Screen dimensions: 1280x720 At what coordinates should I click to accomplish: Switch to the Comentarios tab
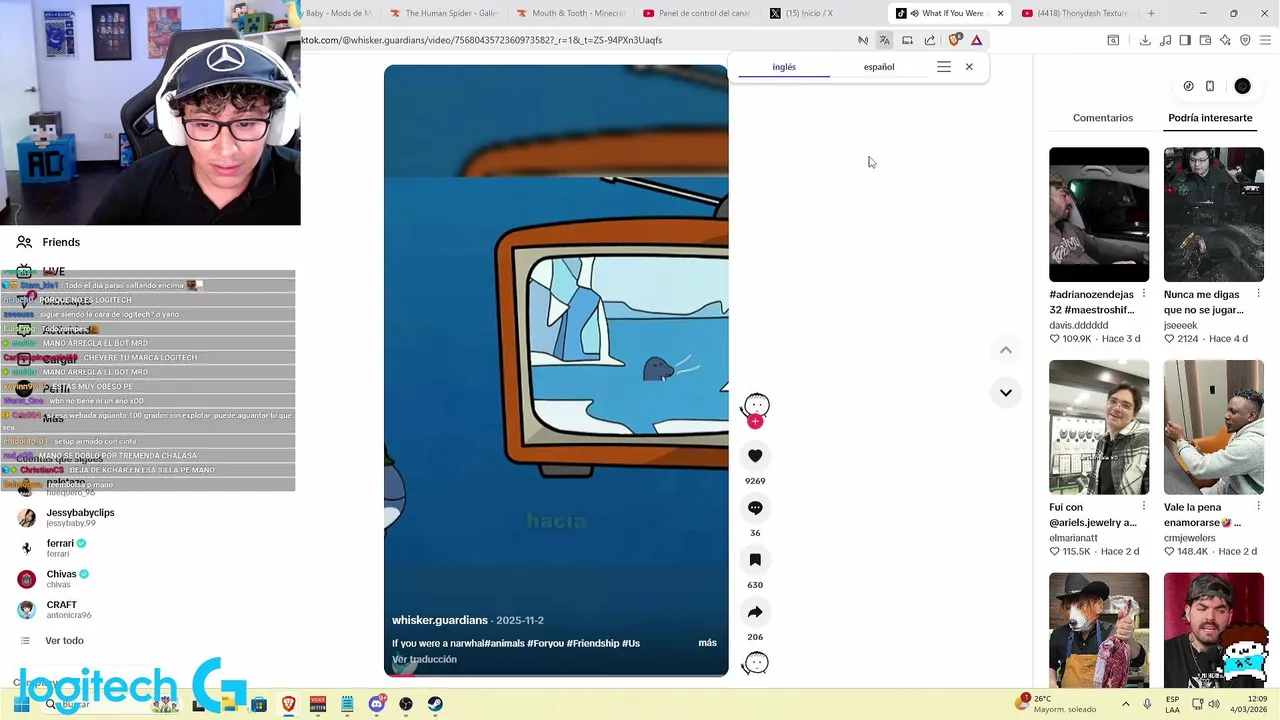[x=1103, y=118]
